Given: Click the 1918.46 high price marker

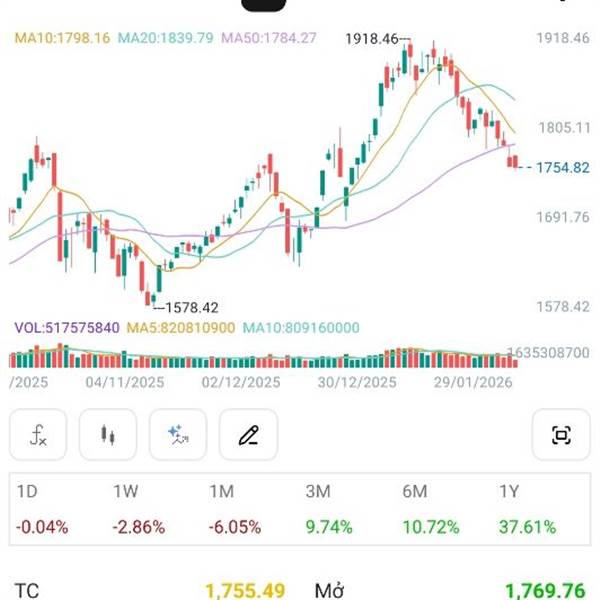Looking at the screenshot, I should [x=371, y=39].
